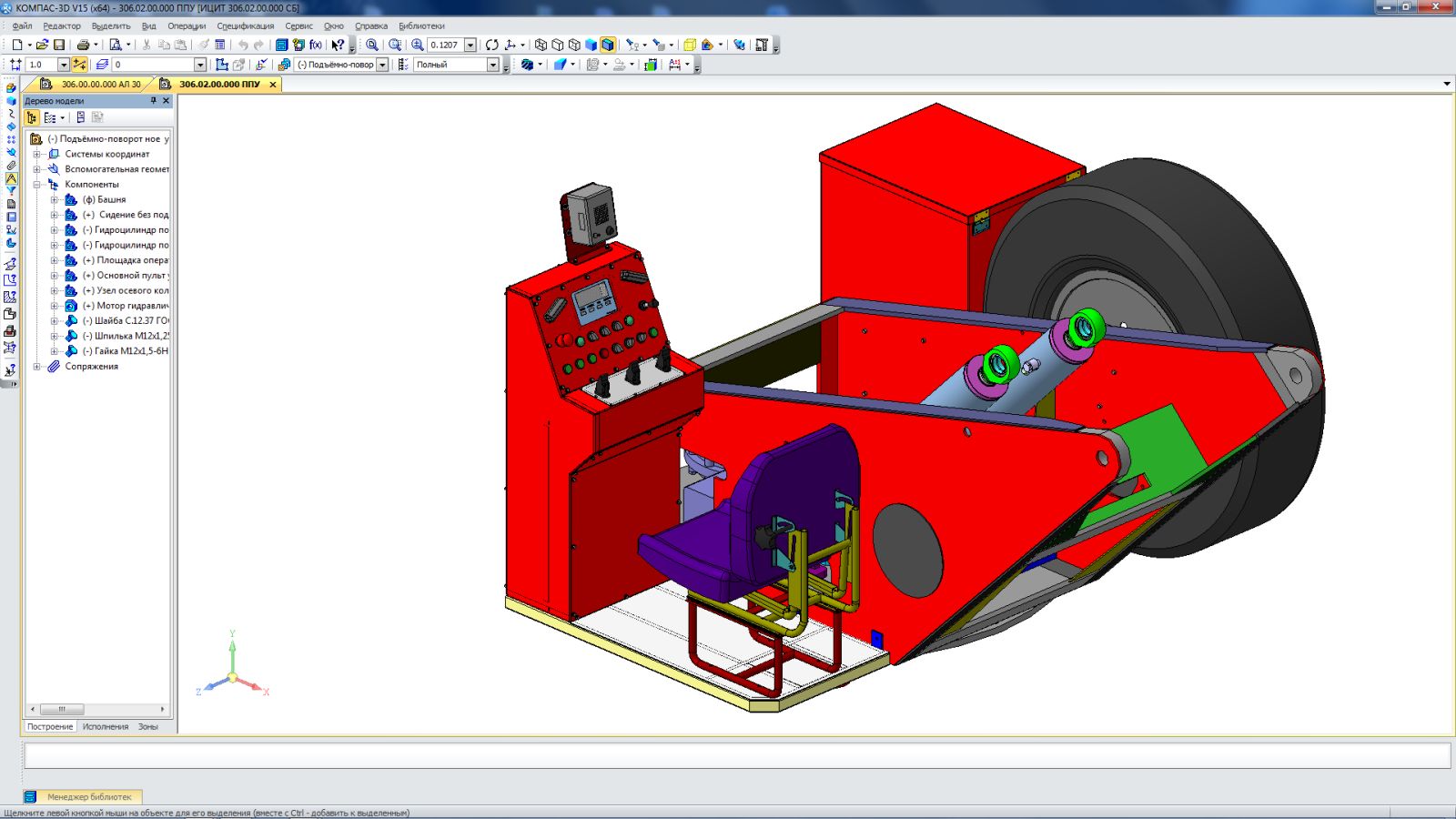
Task: Toggle the pin on model tree panel
Action: click(153, 101)
